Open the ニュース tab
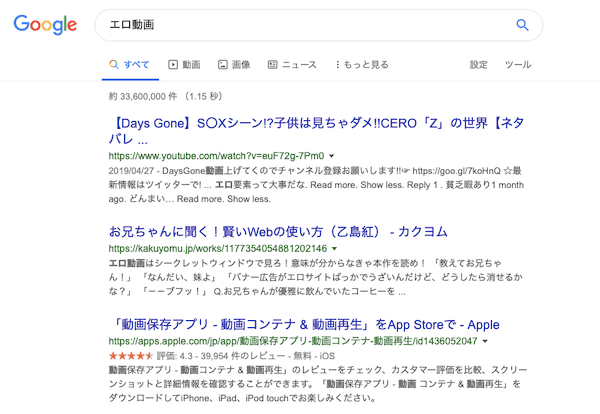The height and width of the screenshot is (414, 600). click(x=292, y=65)
